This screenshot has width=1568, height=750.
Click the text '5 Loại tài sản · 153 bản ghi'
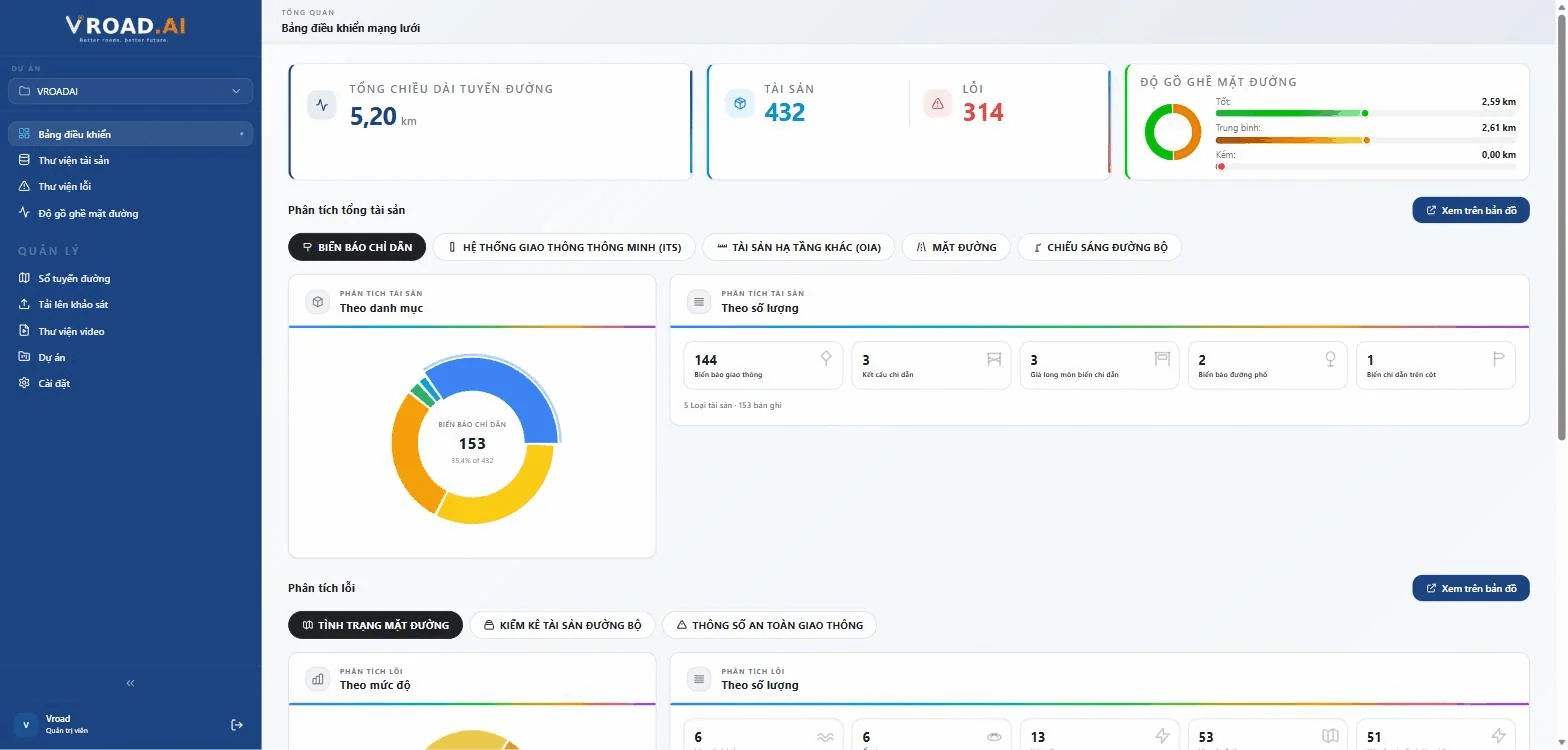pos(733,405)
